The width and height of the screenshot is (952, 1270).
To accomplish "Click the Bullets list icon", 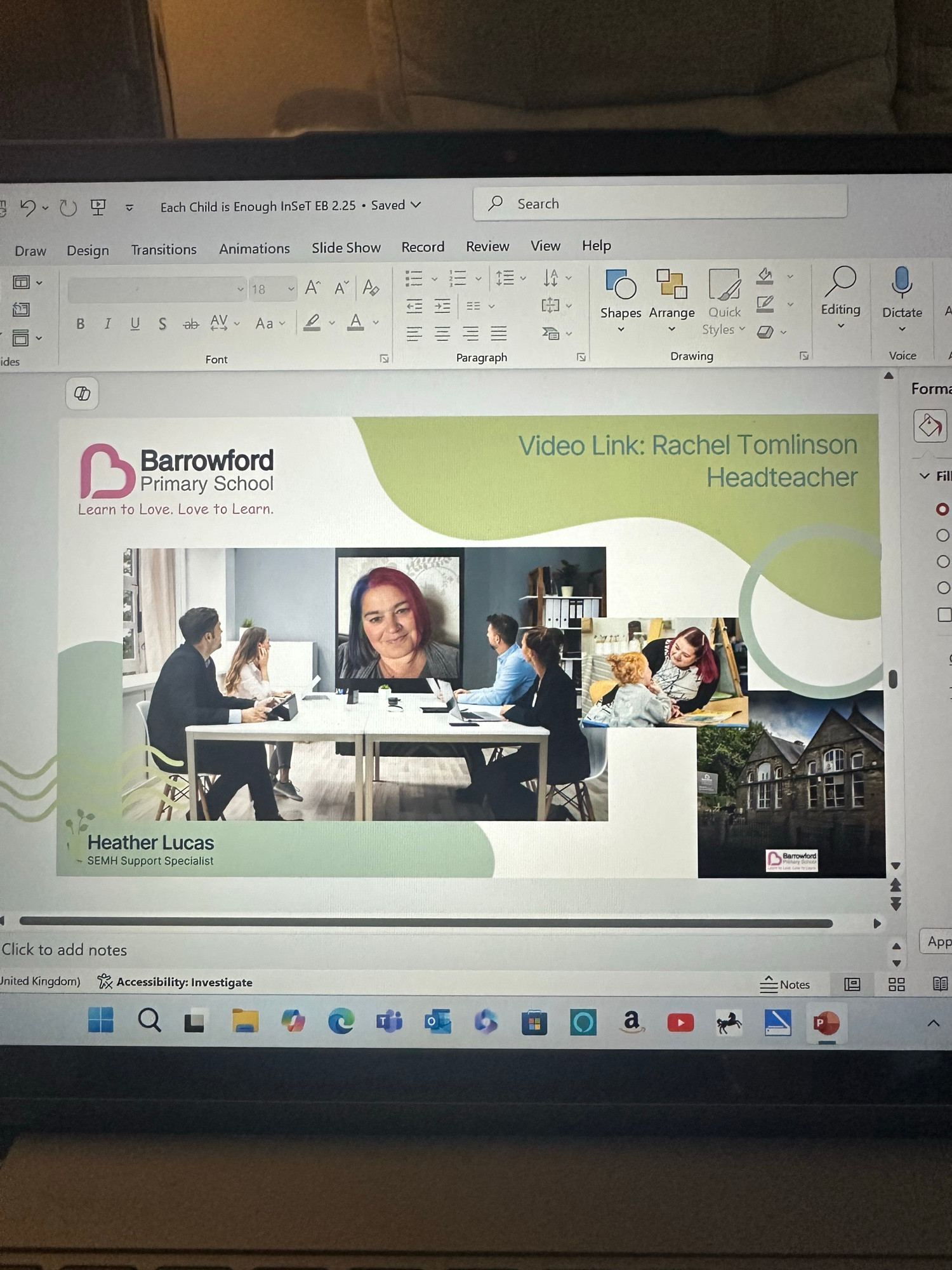I will point(414,278).
